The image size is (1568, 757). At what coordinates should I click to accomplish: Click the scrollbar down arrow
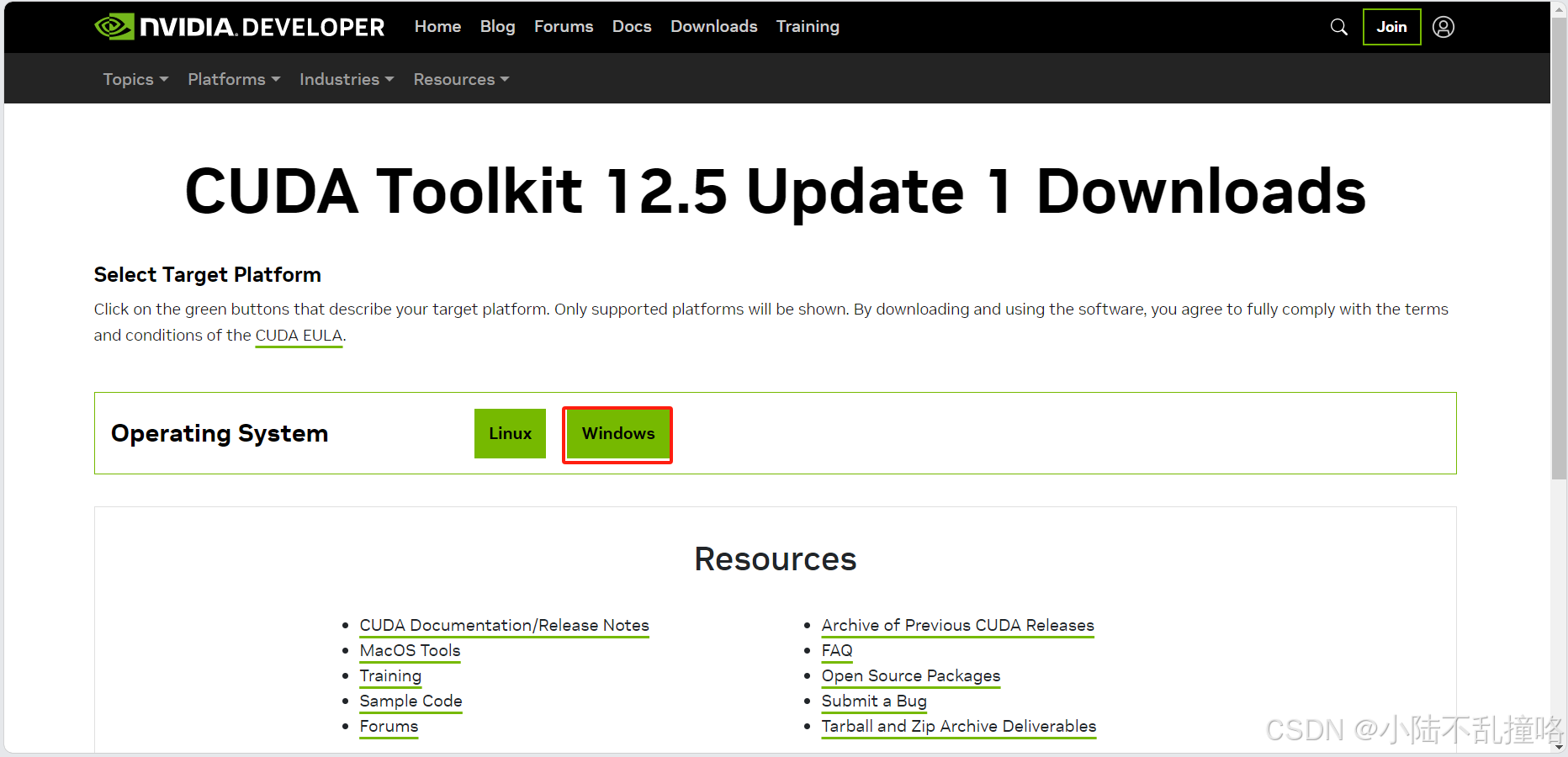pyautogui.click(x=1559, y=747)
